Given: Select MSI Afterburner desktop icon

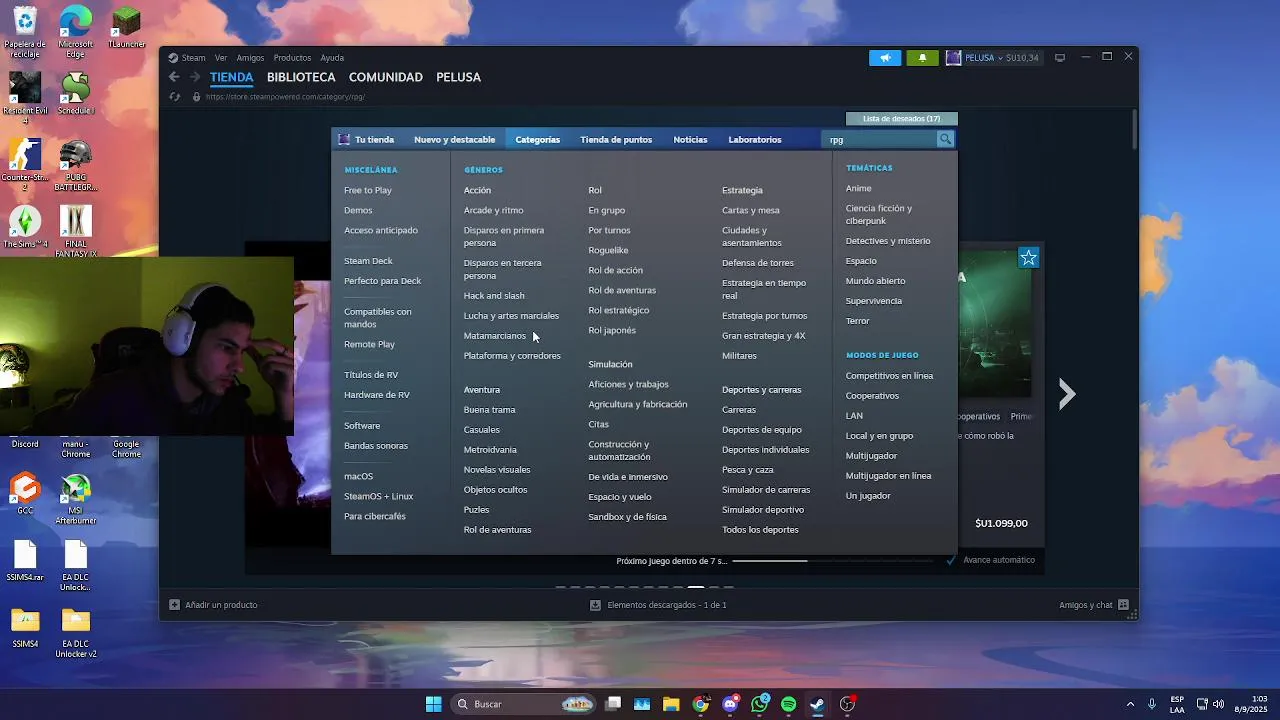Looking at the screenshot, I should (76, 499).
